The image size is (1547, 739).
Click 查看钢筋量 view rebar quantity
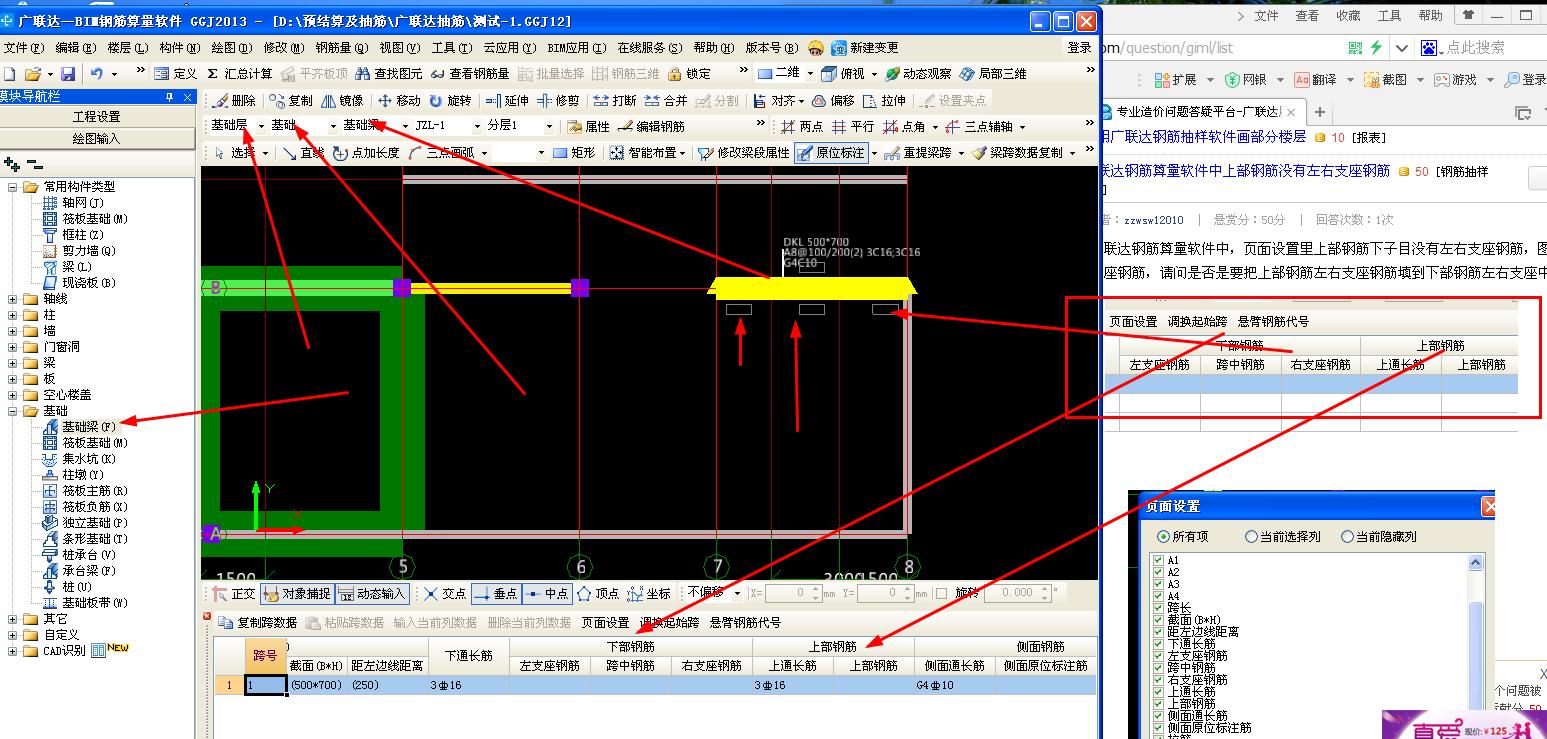click(x=470, y=74)
